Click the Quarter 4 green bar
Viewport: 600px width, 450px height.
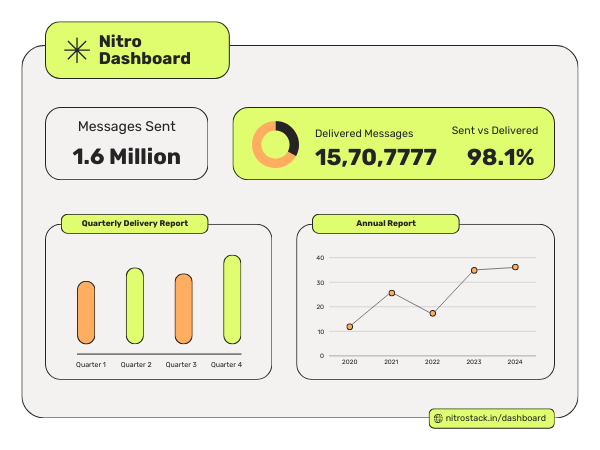click(x=232, y=299)
